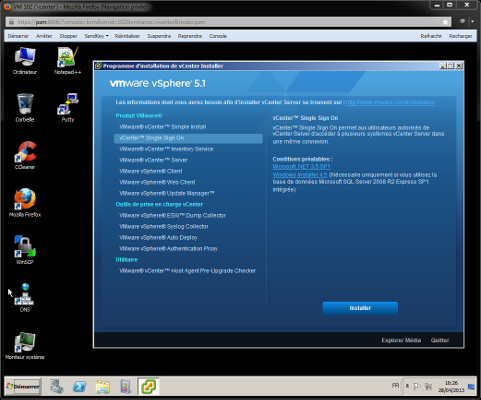
Task: Click the network tray icon
Action: 428,386
